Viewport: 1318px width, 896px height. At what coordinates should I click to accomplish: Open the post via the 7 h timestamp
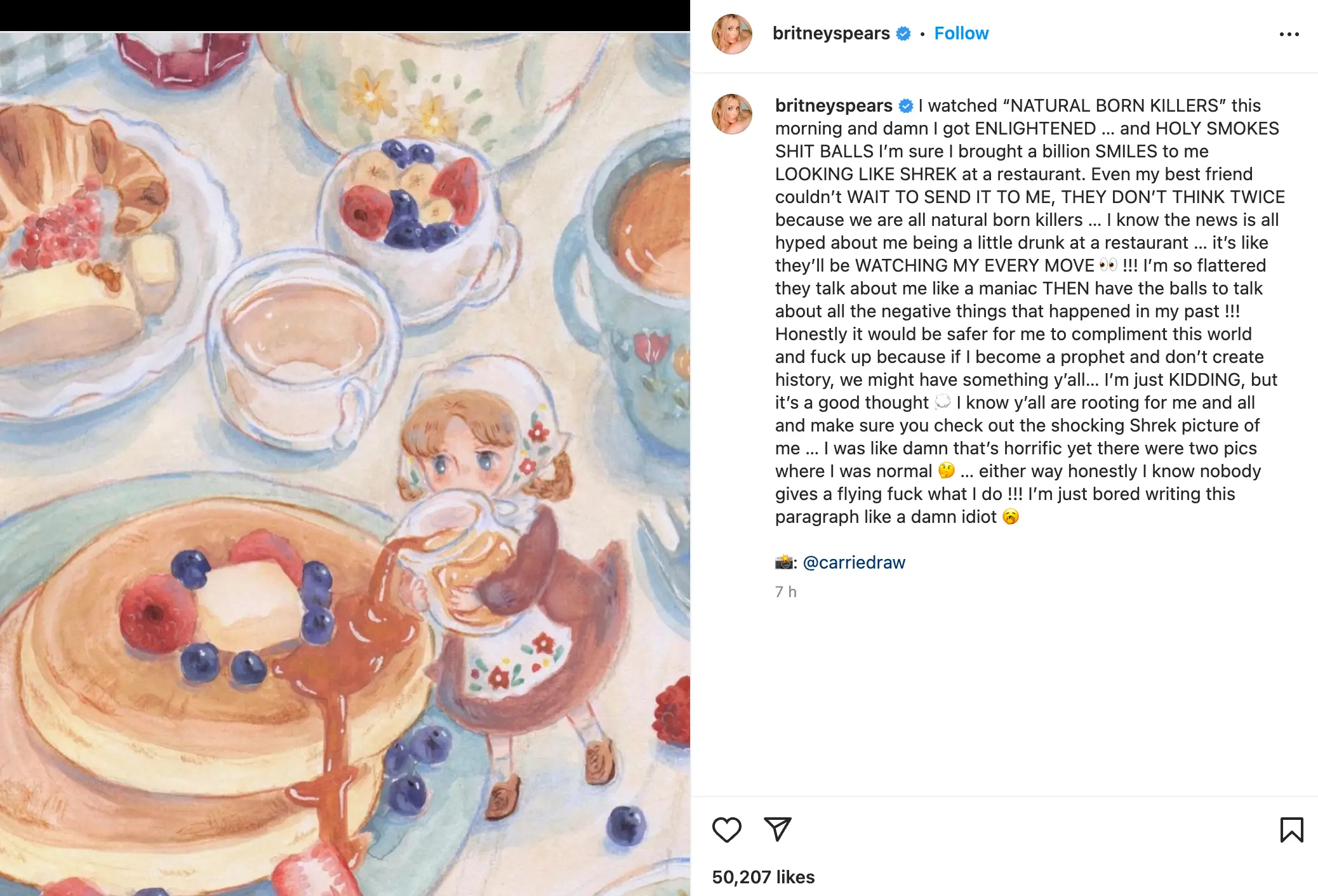point(785,591)
